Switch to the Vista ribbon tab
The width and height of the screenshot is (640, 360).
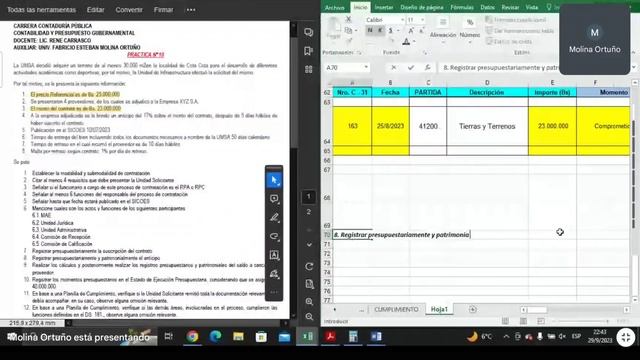531,7
